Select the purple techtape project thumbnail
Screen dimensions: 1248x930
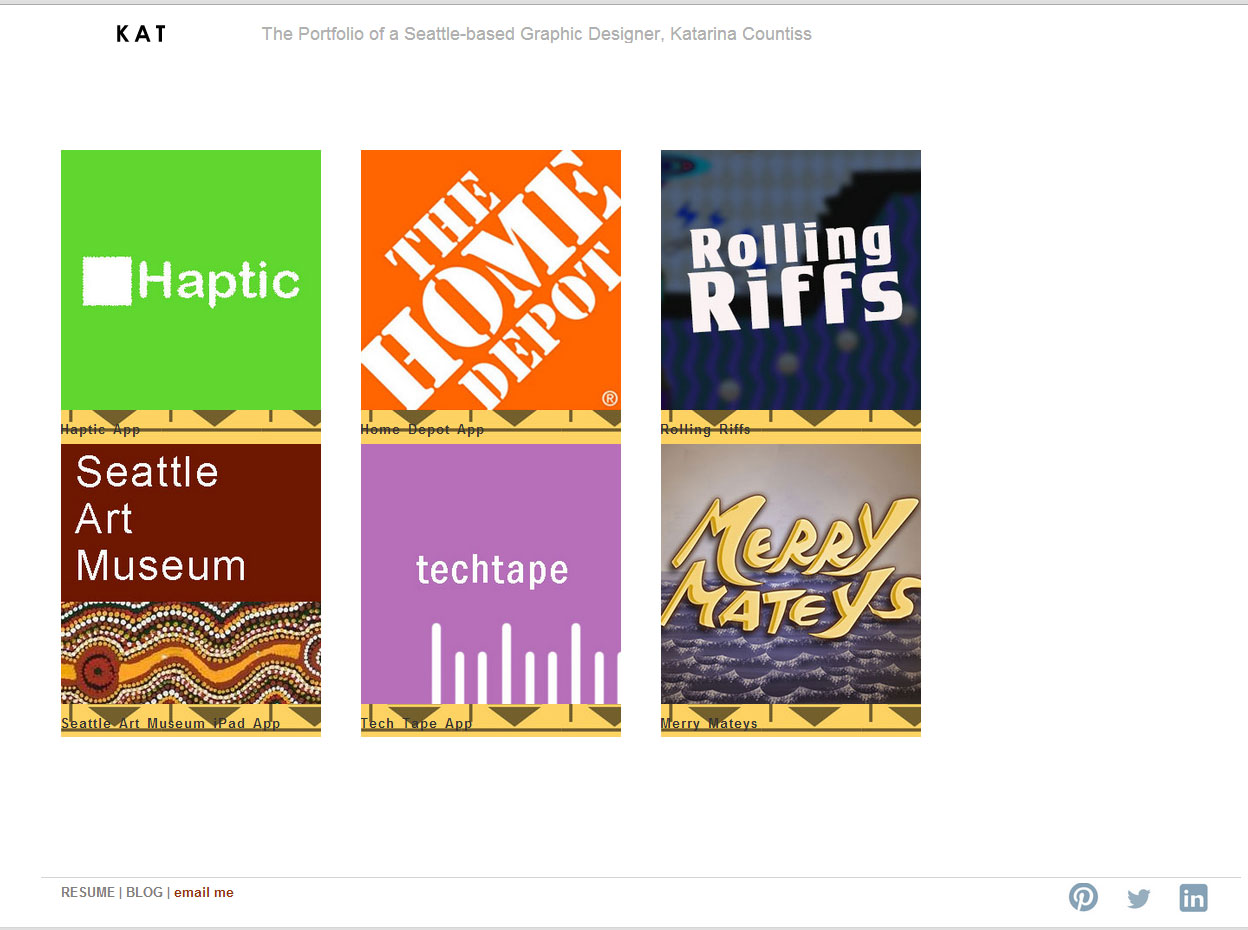[491, 574]
